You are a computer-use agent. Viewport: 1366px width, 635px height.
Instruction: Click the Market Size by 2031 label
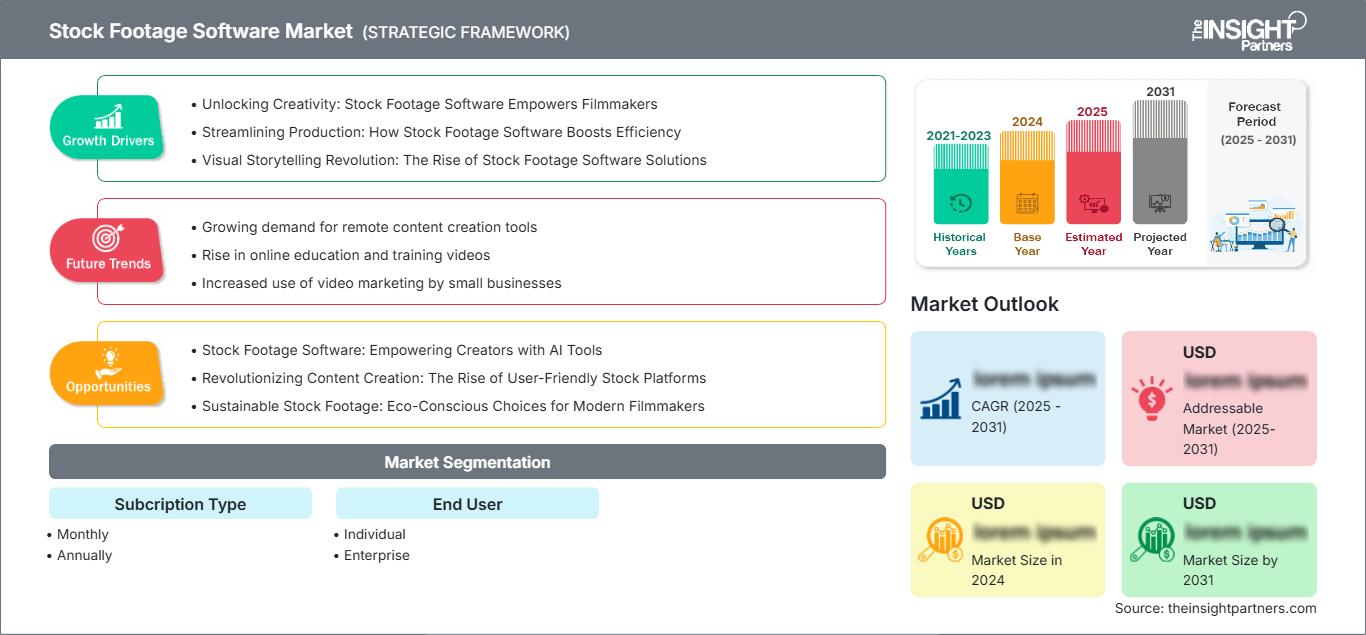click(x=1230, y=570)
